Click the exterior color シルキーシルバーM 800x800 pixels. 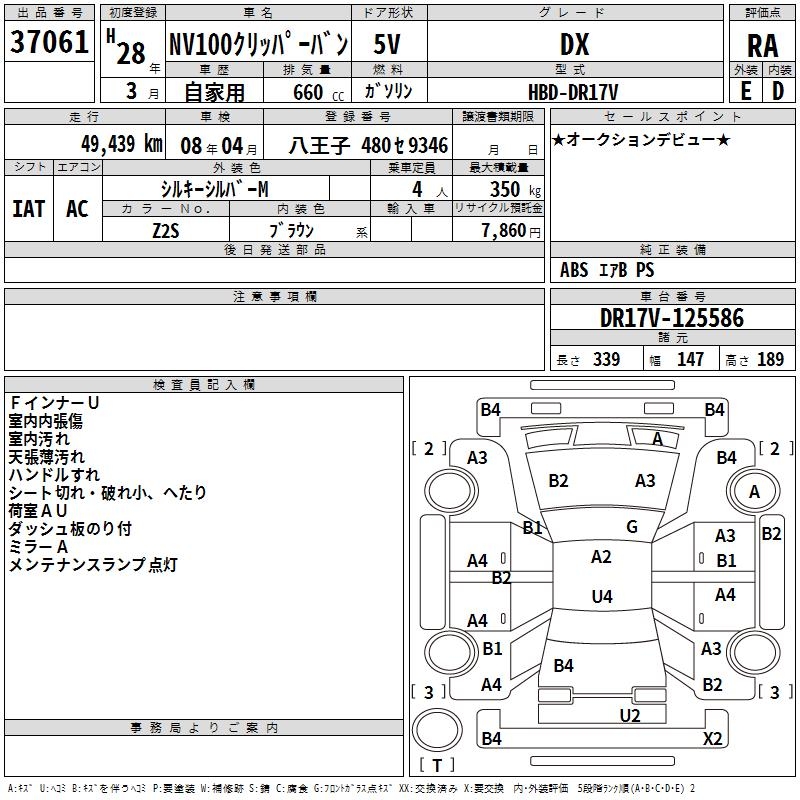214,189
